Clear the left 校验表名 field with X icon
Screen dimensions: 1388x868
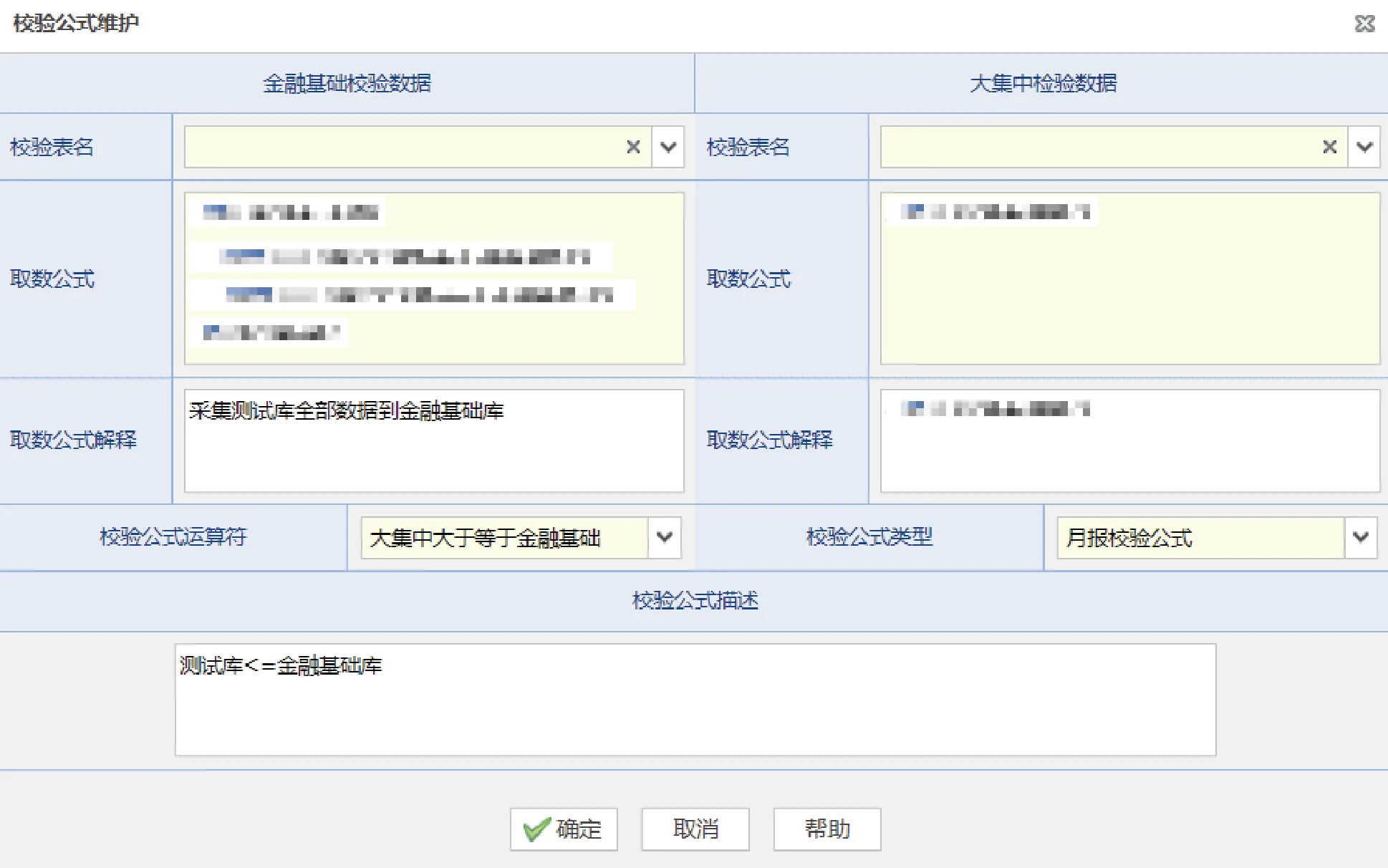pyautogui.click(x=633, y=147)
